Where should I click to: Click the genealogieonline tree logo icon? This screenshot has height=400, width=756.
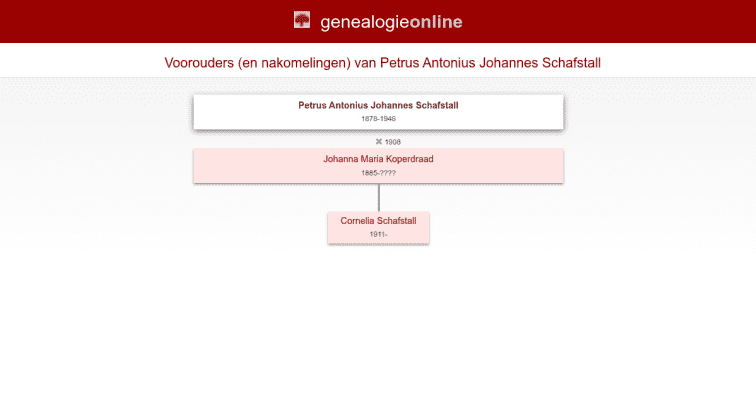pos(302,20)
